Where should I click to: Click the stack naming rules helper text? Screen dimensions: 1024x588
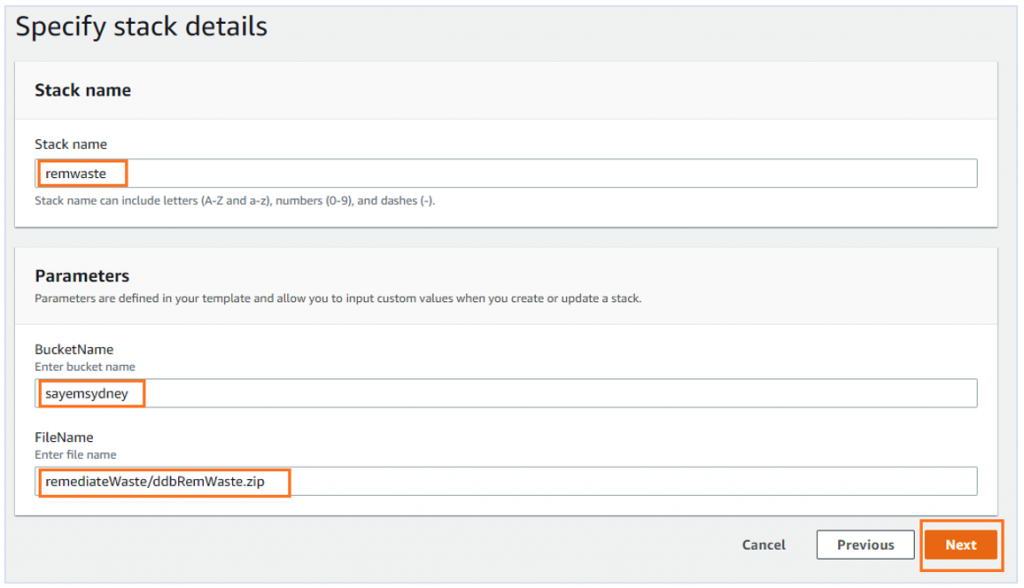point(236,199)
